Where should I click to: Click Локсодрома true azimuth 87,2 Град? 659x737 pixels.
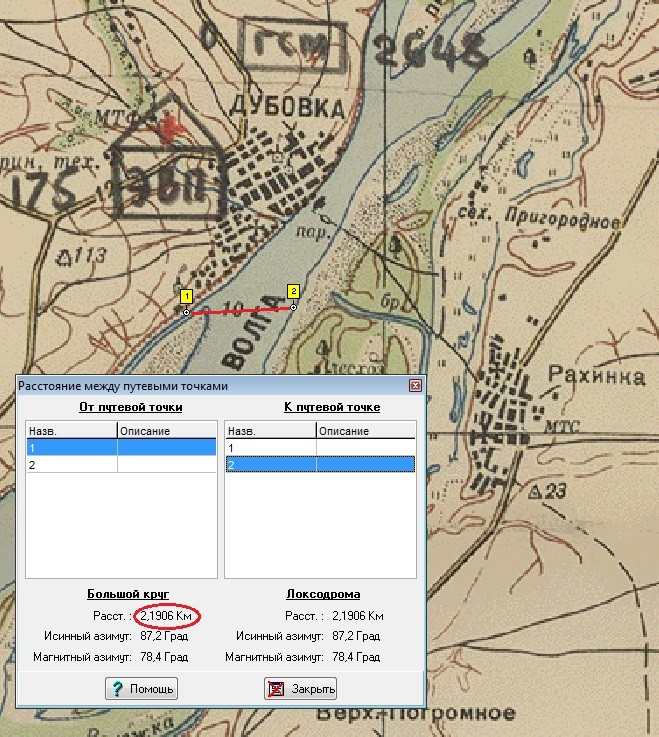[x=356, y=636]
